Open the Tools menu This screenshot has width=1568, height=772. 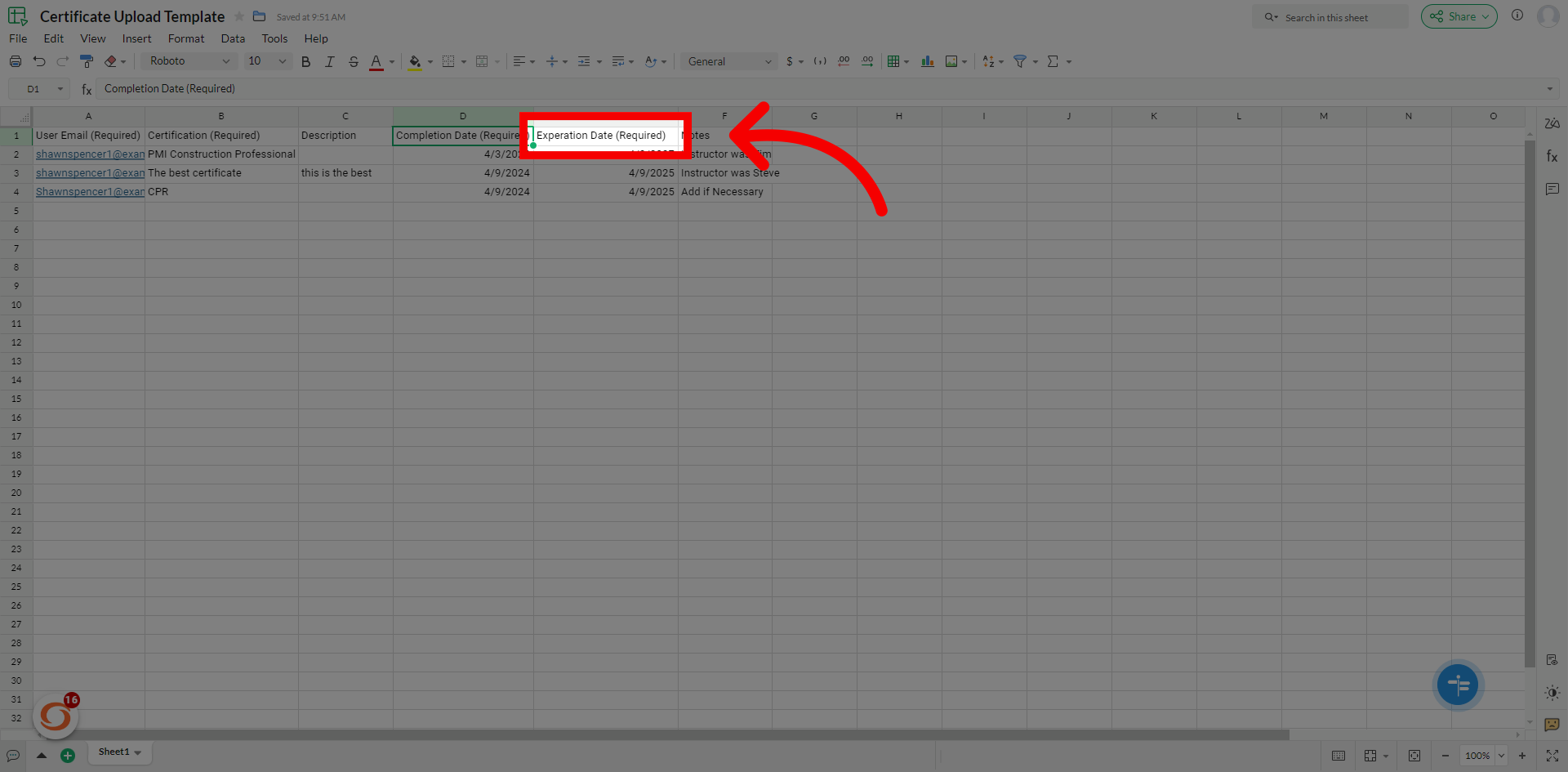[274, 38]
